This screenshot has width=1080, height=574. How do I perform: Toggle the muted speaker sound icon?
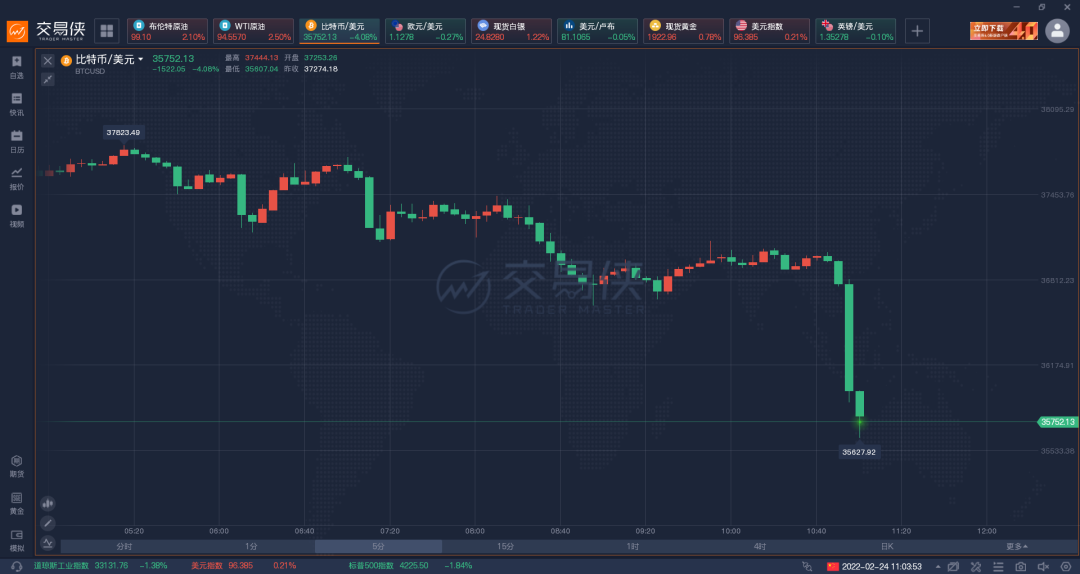point(1043,566)
